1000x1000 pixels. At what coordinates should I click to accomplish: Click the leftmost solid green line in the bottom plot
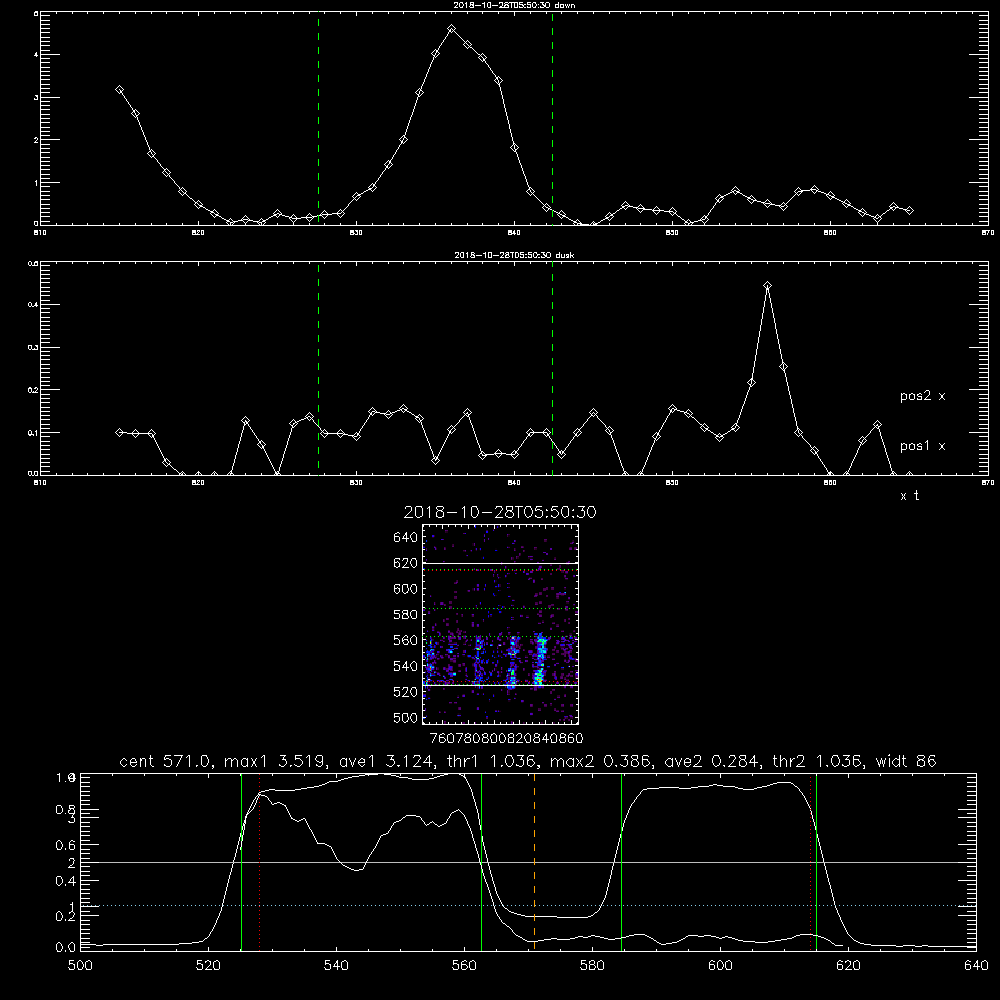(x=241, y=861)
